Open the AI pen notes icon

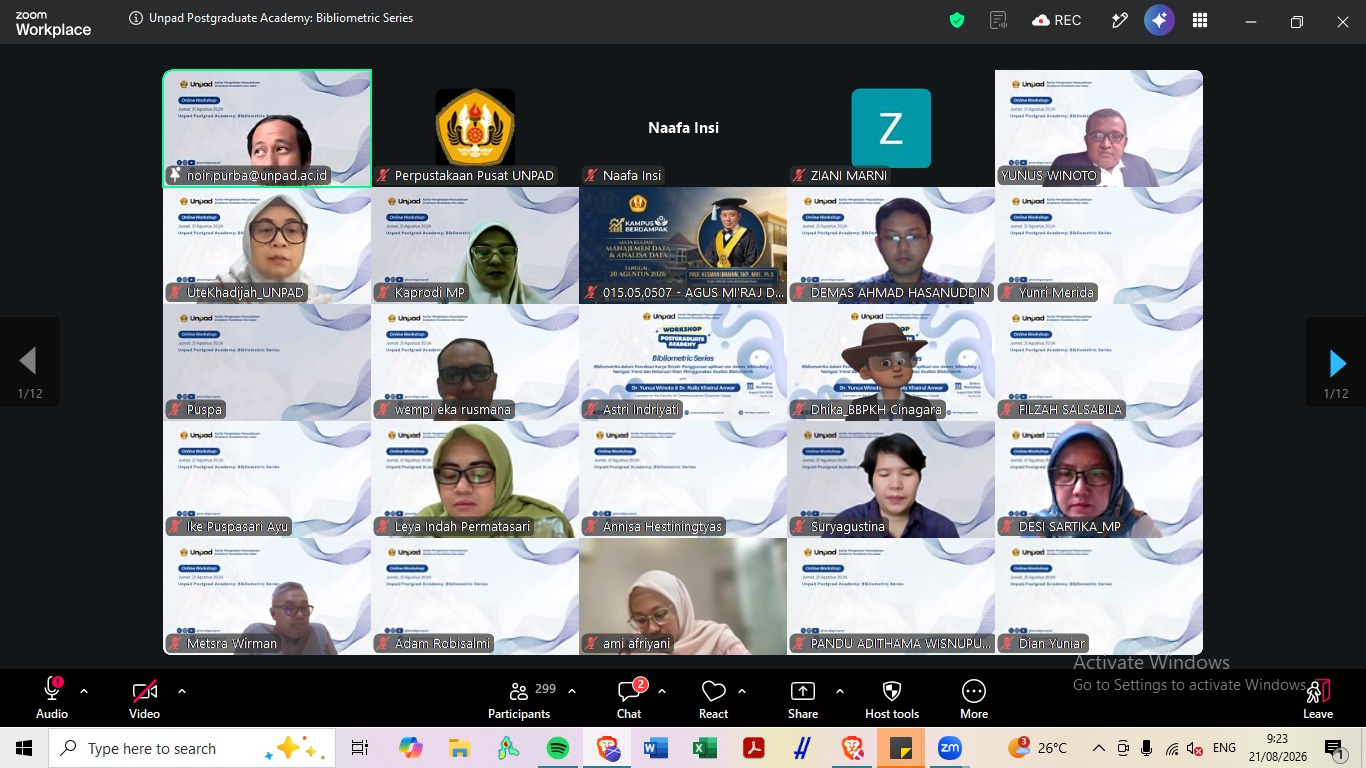pyautogui.click(x=1119, y=20)
